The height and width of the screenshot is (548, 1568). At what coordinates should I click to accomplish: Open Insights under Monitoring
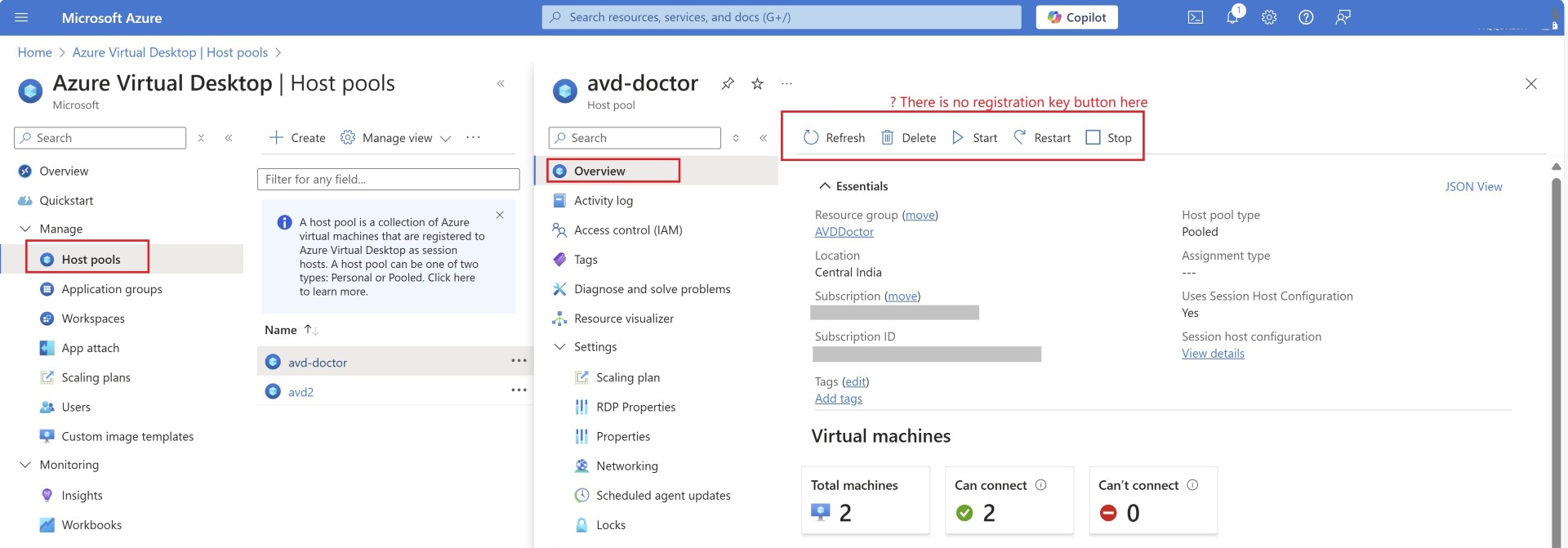[82, 495]
